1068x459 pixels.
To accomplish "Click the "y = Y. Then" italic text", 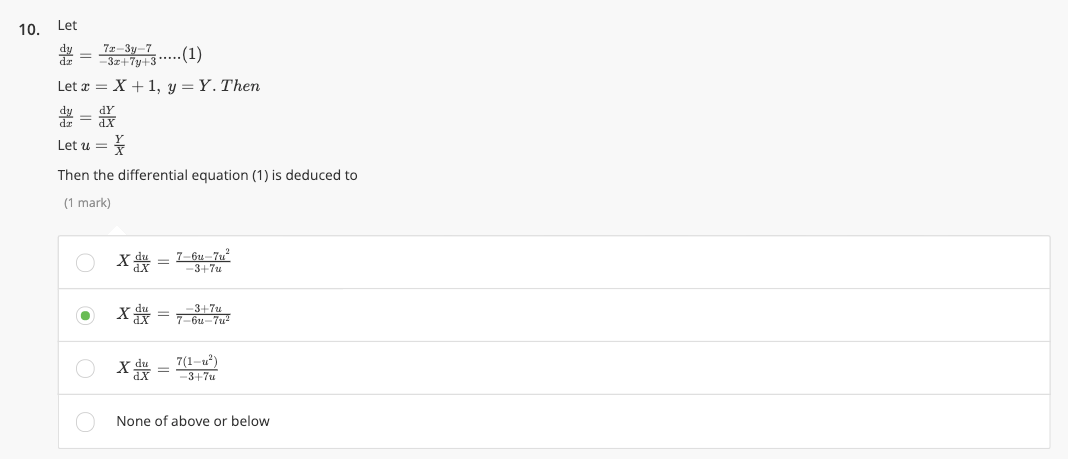I will point(216,86).
